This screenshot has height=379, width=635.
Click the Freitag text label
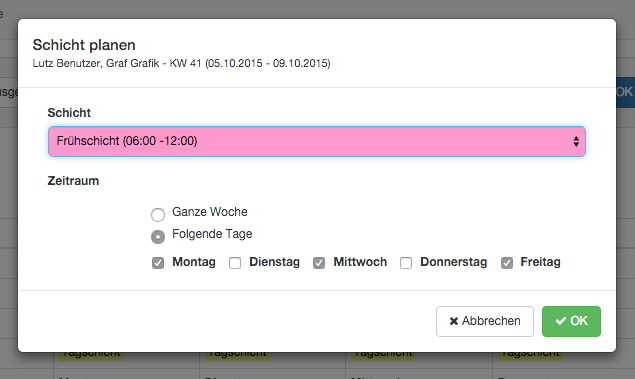(541, 262)
